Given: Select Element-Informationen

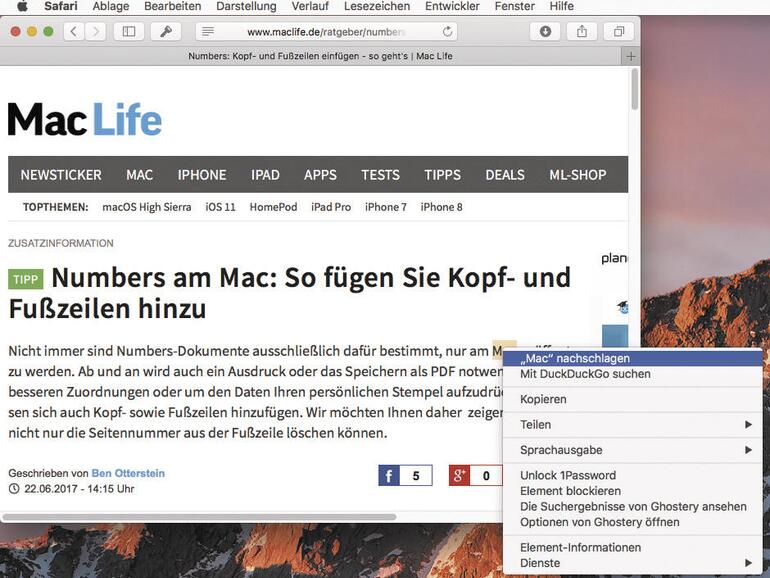Looking at the screenshot, I should coord(632,548).
